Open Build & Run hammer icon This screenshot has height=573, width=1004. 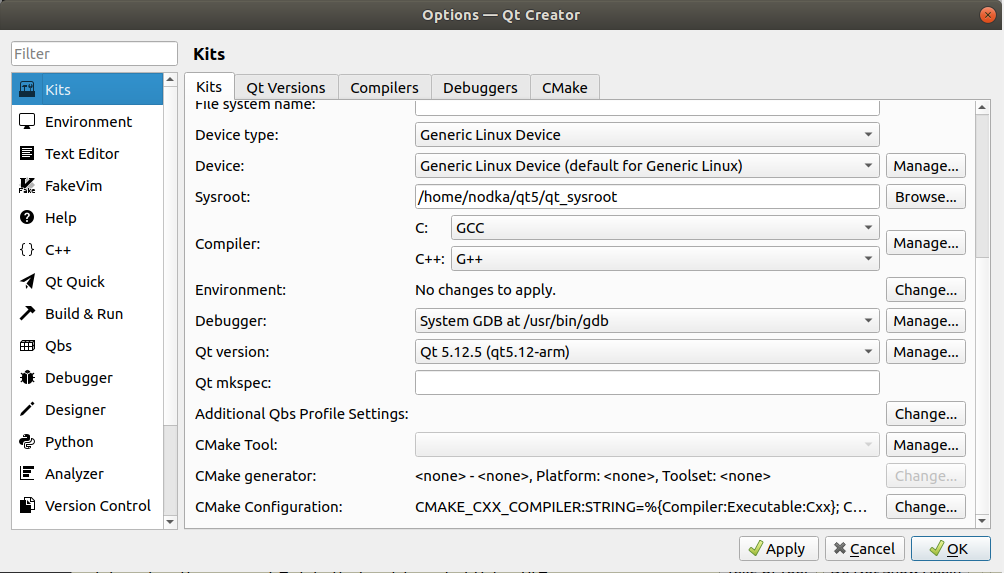[27, 314]
